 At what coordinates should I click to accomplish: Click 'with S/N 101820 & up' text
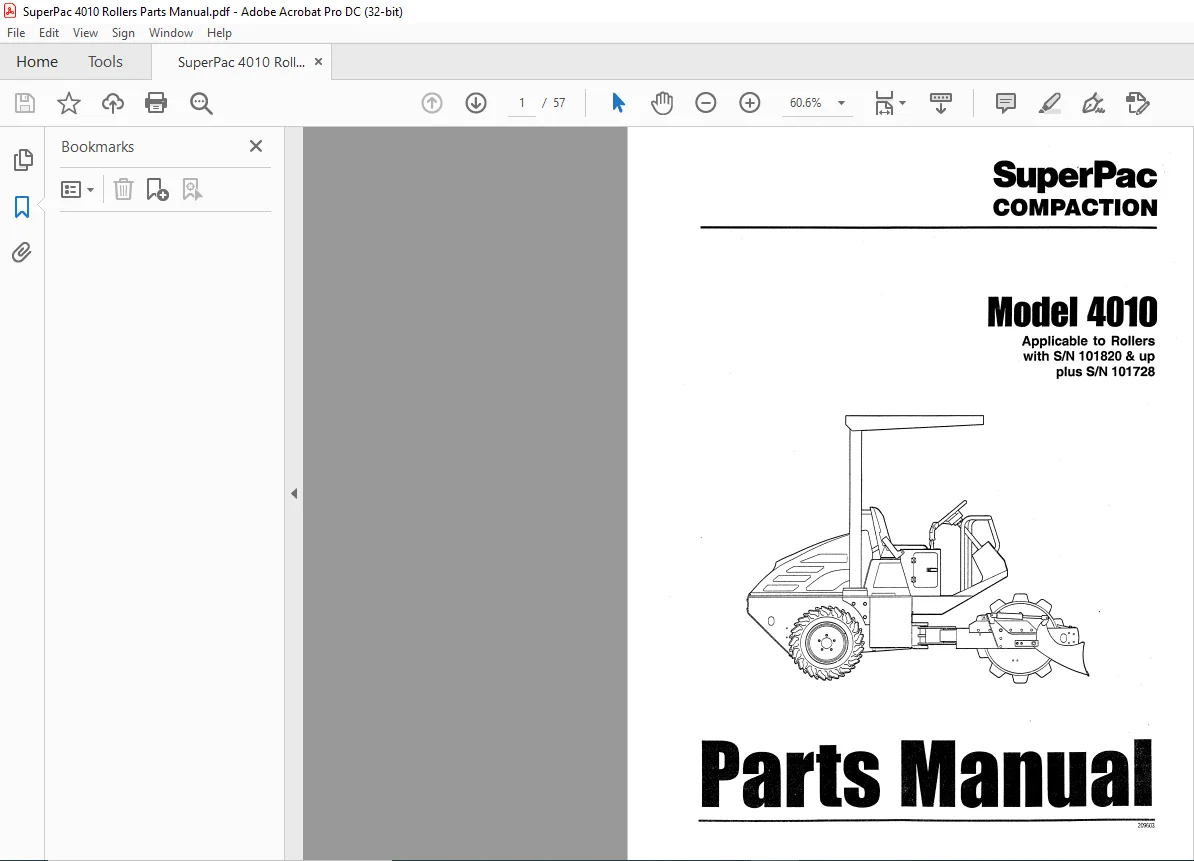point(1089,356)
